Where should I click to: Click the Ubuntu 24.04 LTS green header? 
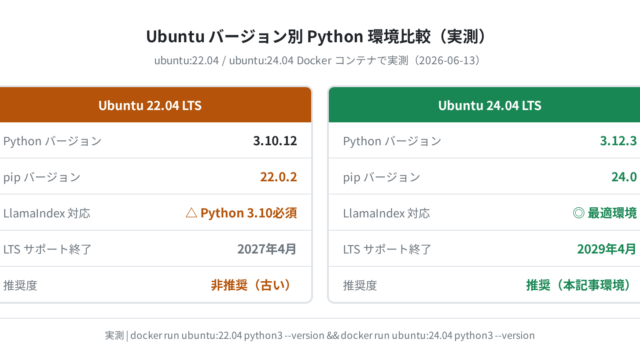[x=484, y=105]
